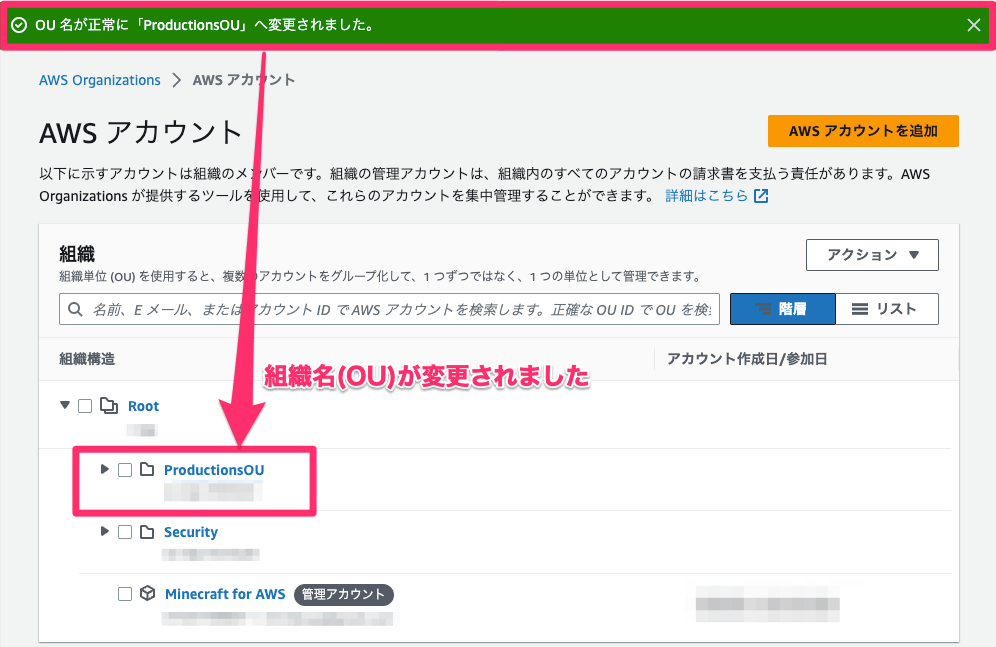996x647 pixels.
Task: Click the 組織構造 column header
Action: tap(87, 359)
